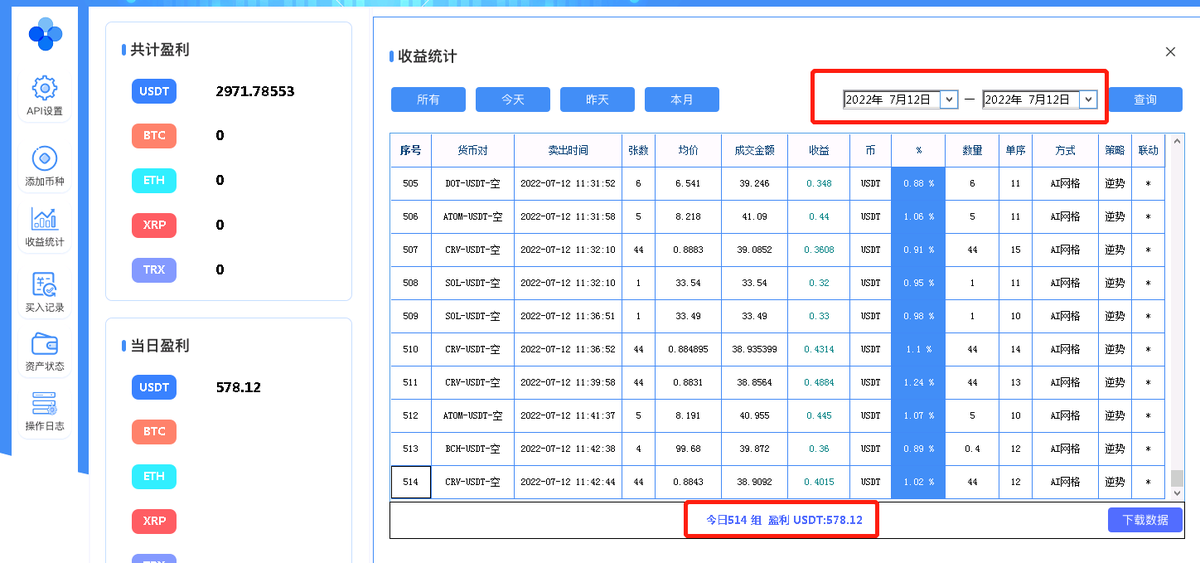1200x563 pixels.
Task: Open 资产状态 in the sidebar
Action: tap(44, 352)
